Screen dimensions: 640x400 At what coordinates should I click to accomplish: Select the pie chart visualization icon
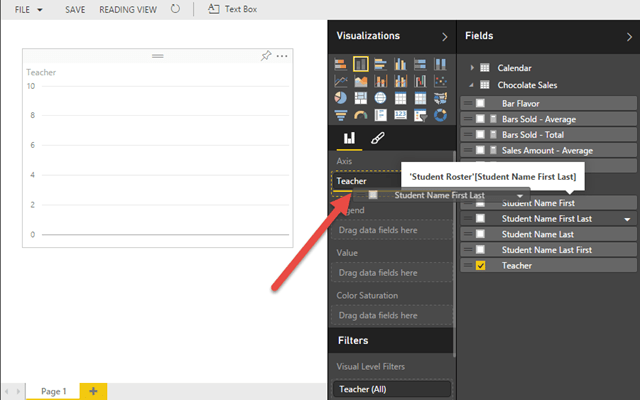341,98
